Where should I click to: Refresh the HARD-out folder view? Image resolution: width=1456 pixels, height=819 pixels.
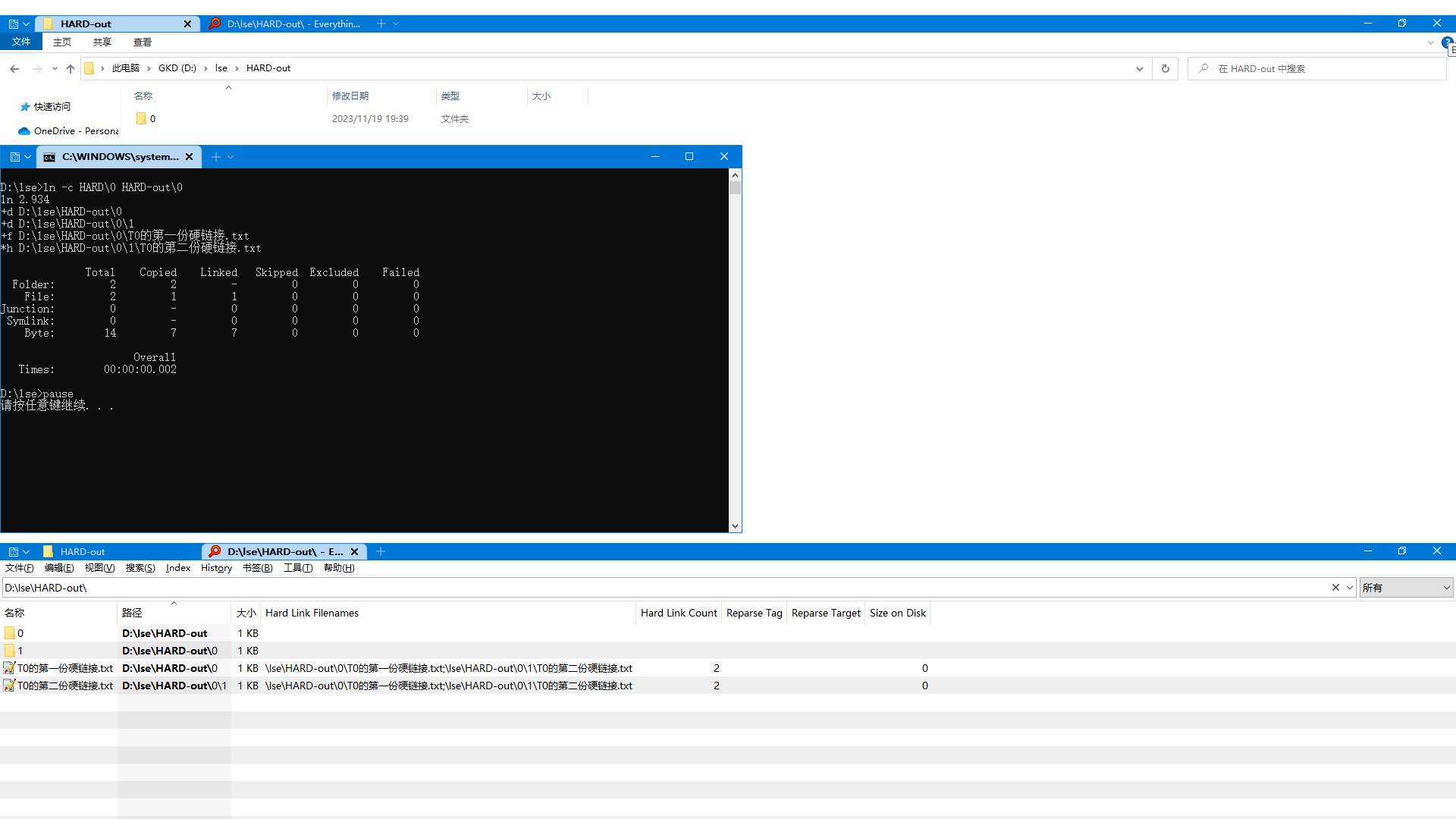click(x=1166, y=69)
